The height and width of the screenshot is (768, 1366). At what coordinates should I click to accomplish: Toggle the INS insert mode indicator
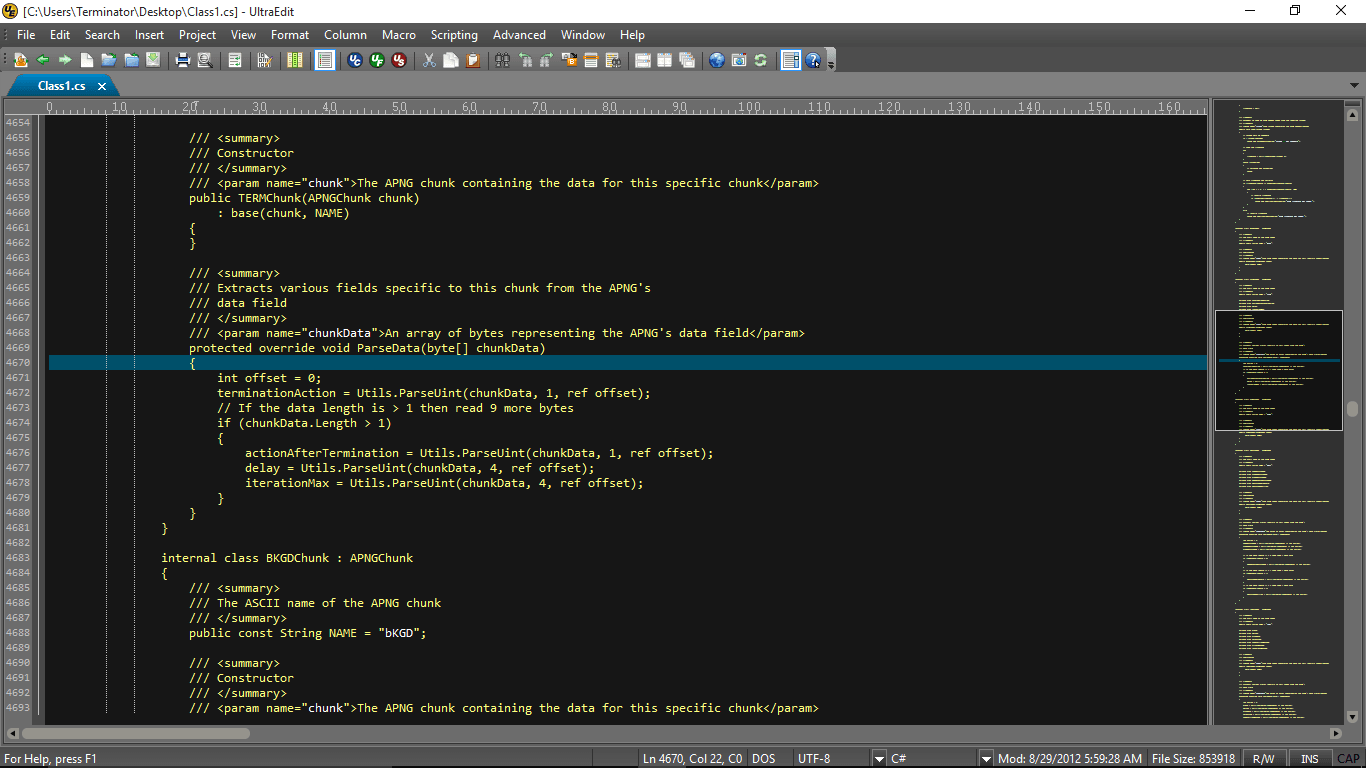click(x=1309, y=758)
